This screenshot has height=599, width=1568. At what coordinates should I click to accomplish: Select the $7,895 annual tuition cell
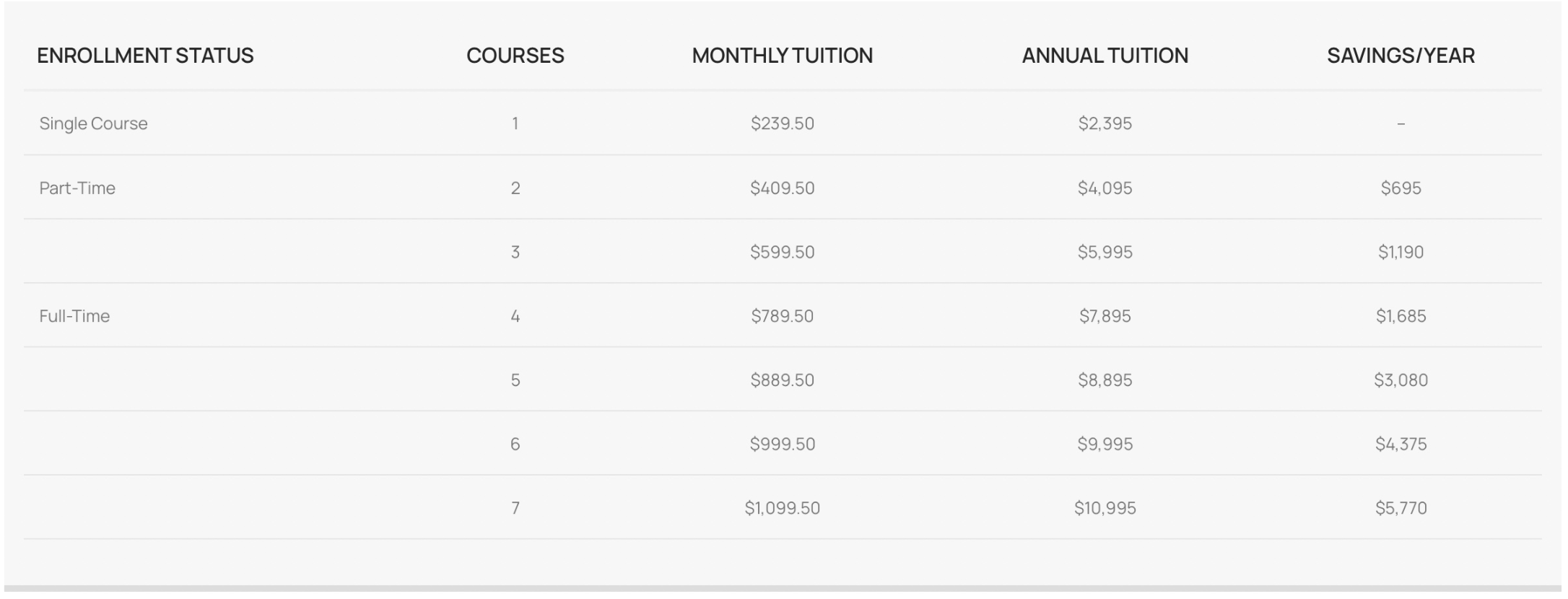coord(1105,316)
